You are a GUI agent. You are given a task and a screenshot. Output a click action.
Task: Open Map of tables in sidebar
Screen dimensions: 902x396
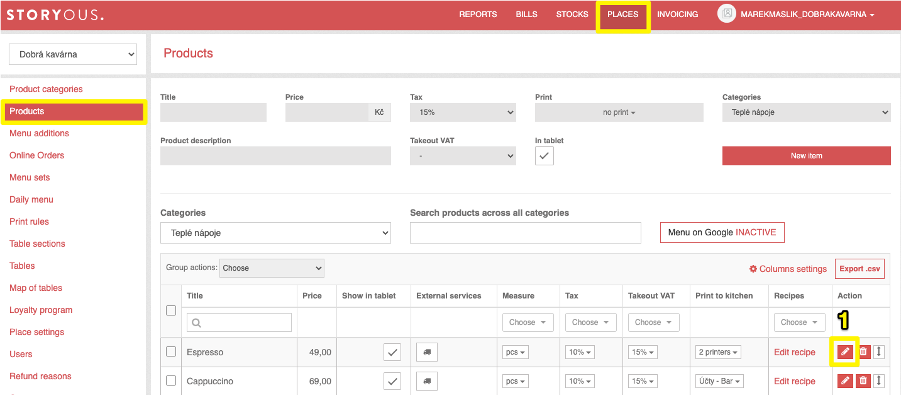pyautogui.click(x=36, y=288)
